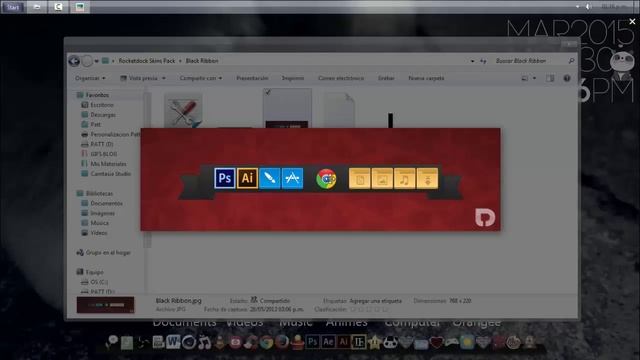Screen dimensions: 640x360
Task: Click Vista previa in Explorer toolbar
Action: (x=140, y=78)
